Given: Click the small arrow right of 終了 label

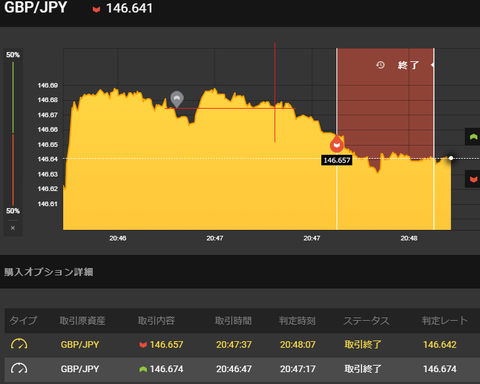Looking at the screenshot, I should tap(432, 65).
